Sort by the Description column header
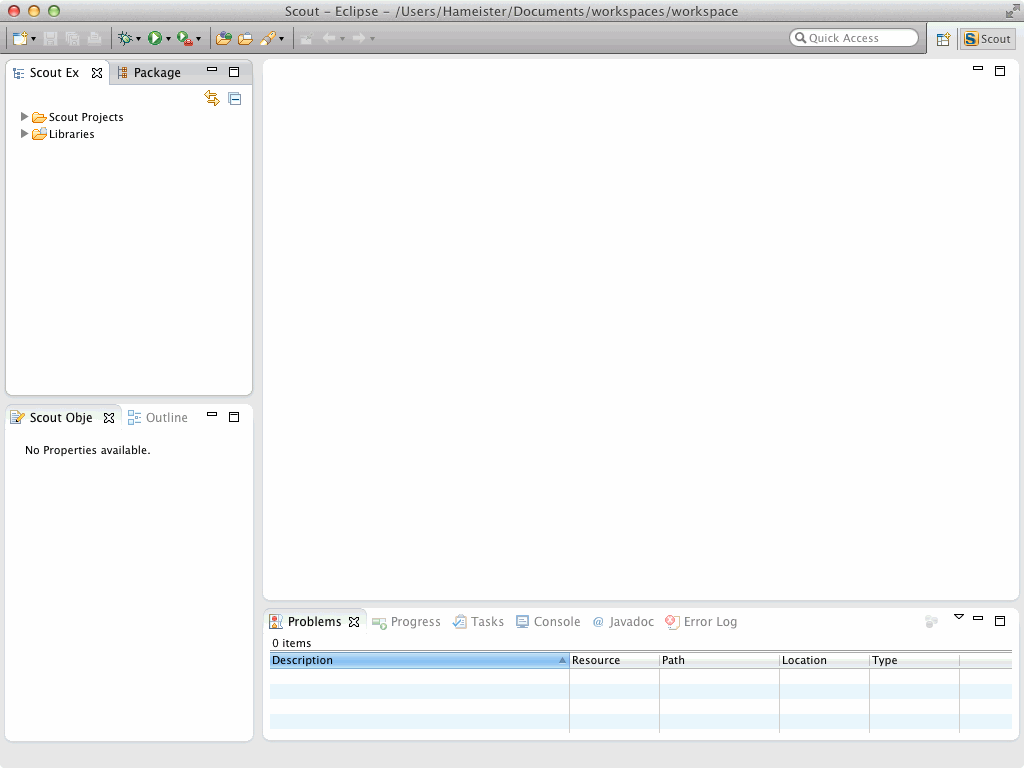The image size is (1024, 768). tap(418, 660)
